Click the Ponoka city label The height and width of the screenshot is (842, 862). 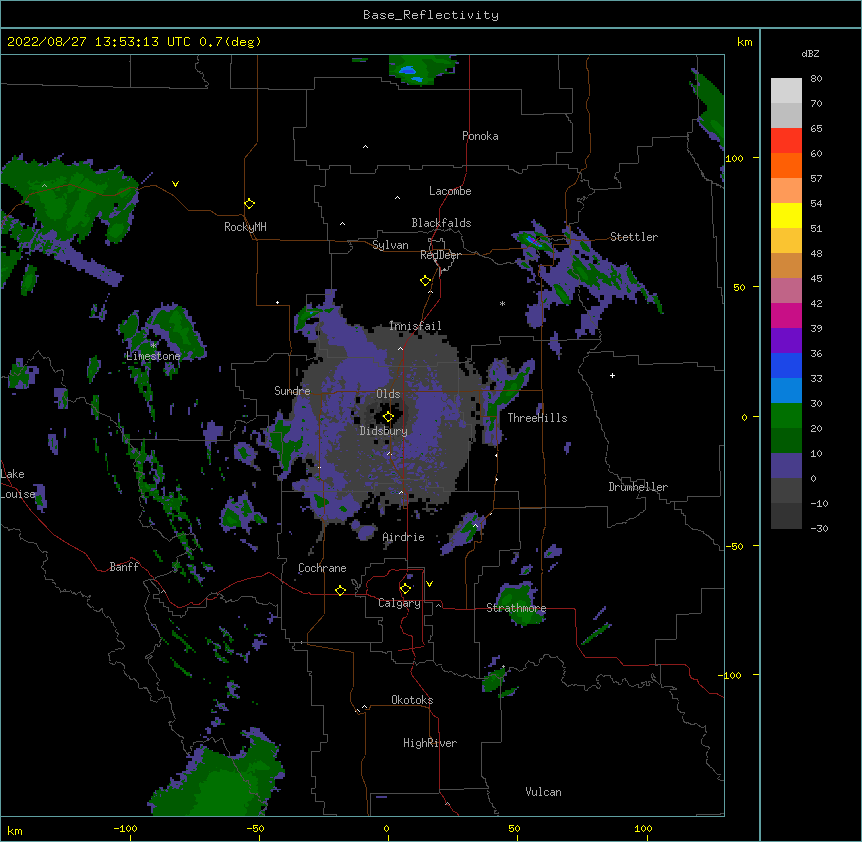click(x=480, y=136)
